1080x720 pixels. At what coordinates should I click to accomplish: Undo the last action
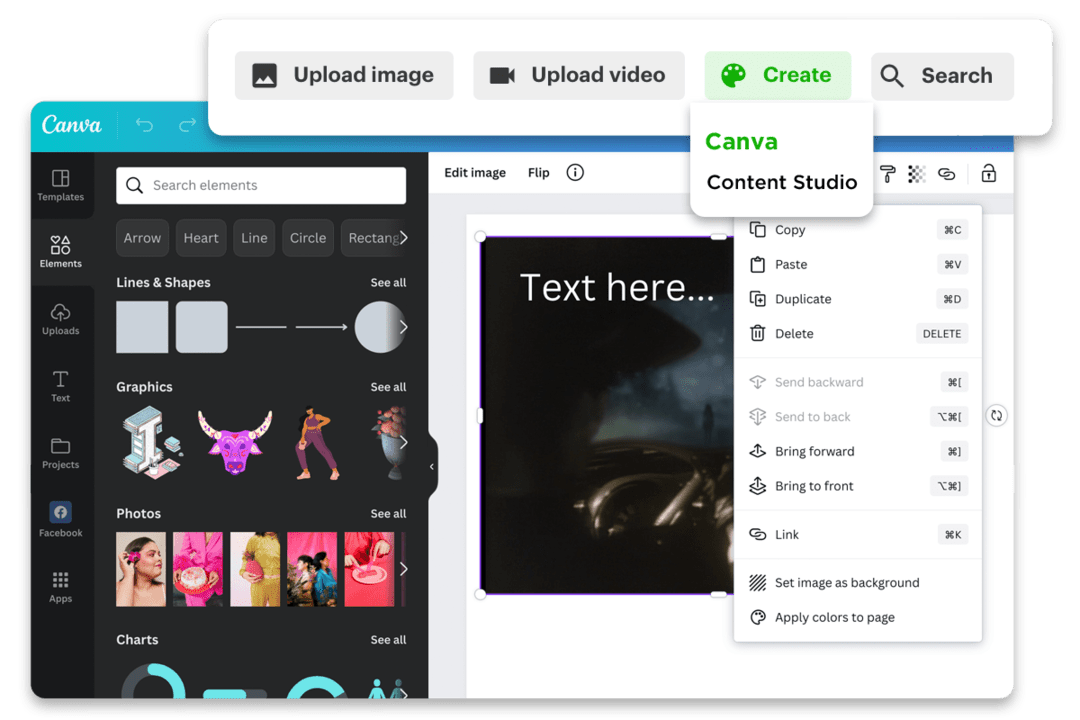pyautogui.click(x=144, y=125)
